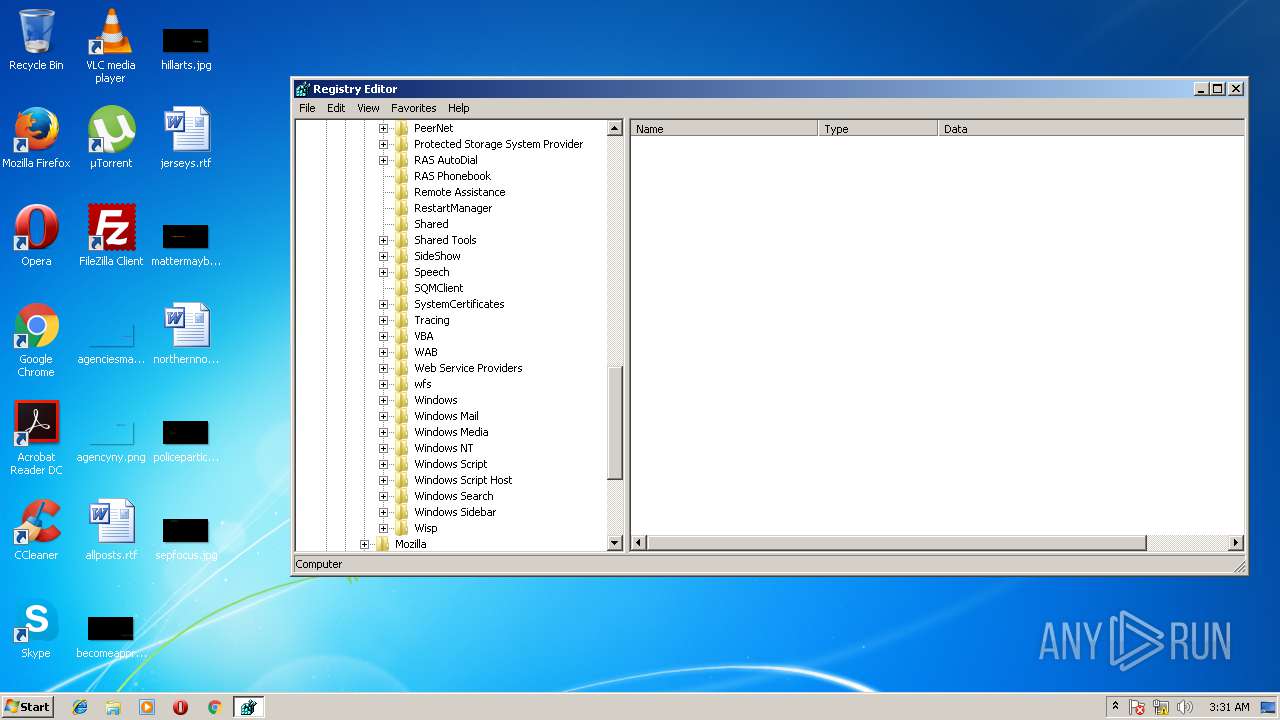This screenshot has height=720, width=1280.
Task: Select the Windows Sidebar key
Action: (455, 512)
